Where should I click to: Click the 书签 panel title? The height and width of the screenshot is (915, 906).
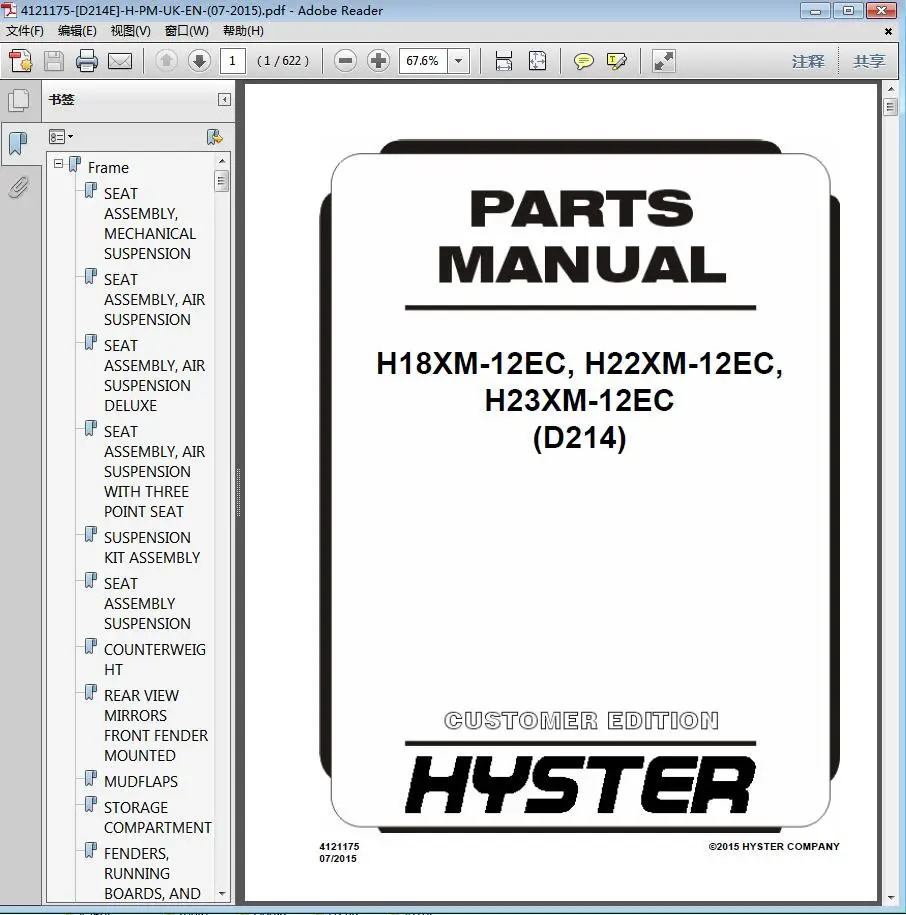(61, 100)
